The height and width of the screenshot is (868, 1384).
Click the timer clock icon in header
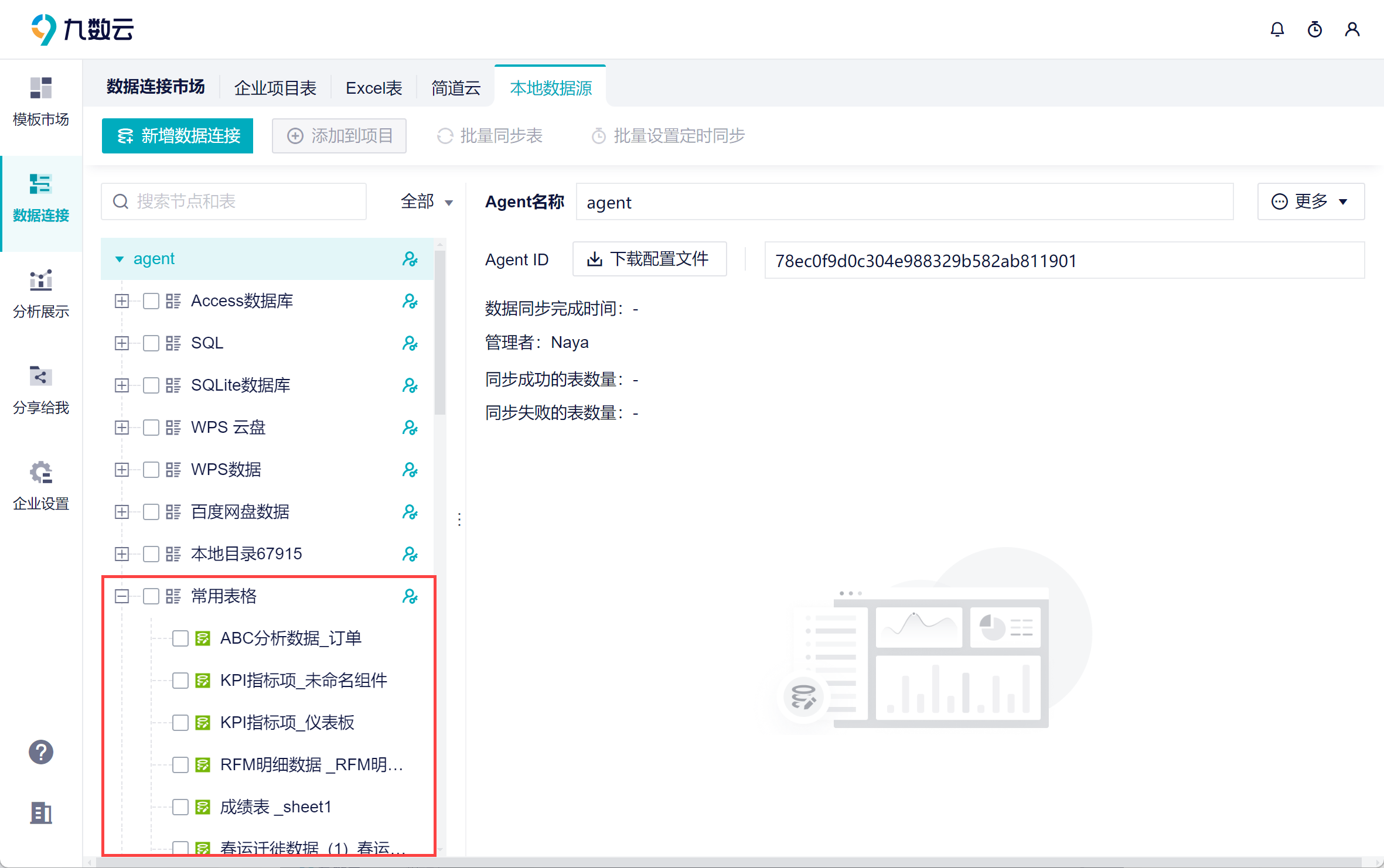[1314, 29]
